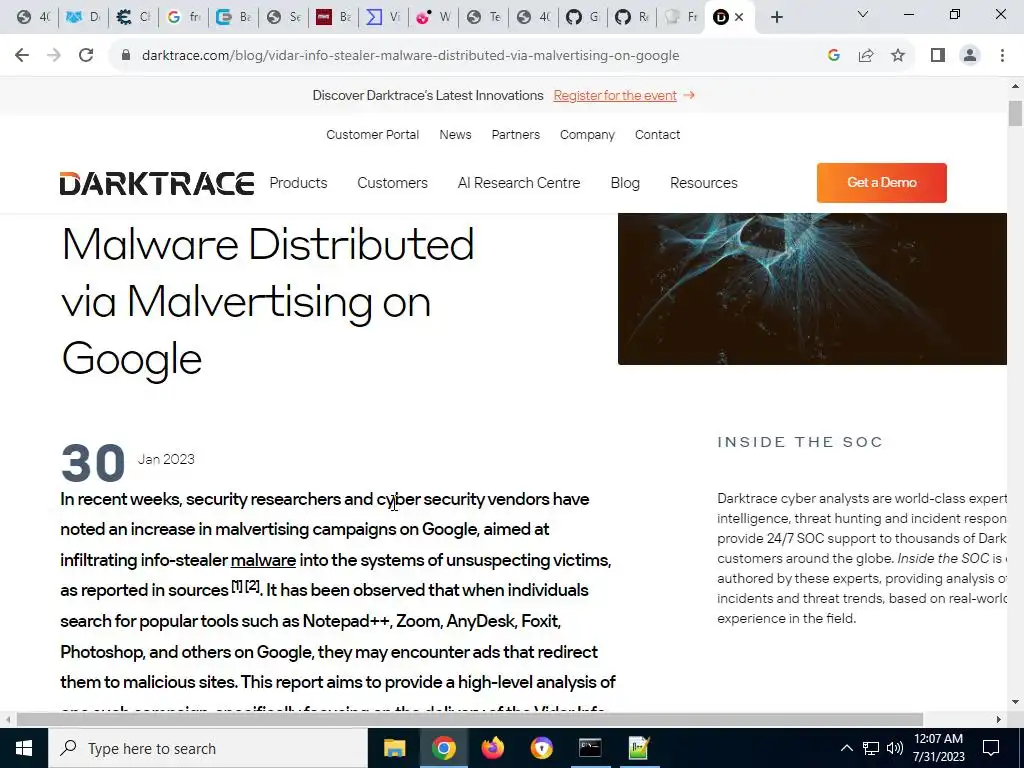Screen dimensions: 1024x768
Task: Open the yellow-and-purple padlock browser icon on taskbar
Action: click(x=541, y=748)
